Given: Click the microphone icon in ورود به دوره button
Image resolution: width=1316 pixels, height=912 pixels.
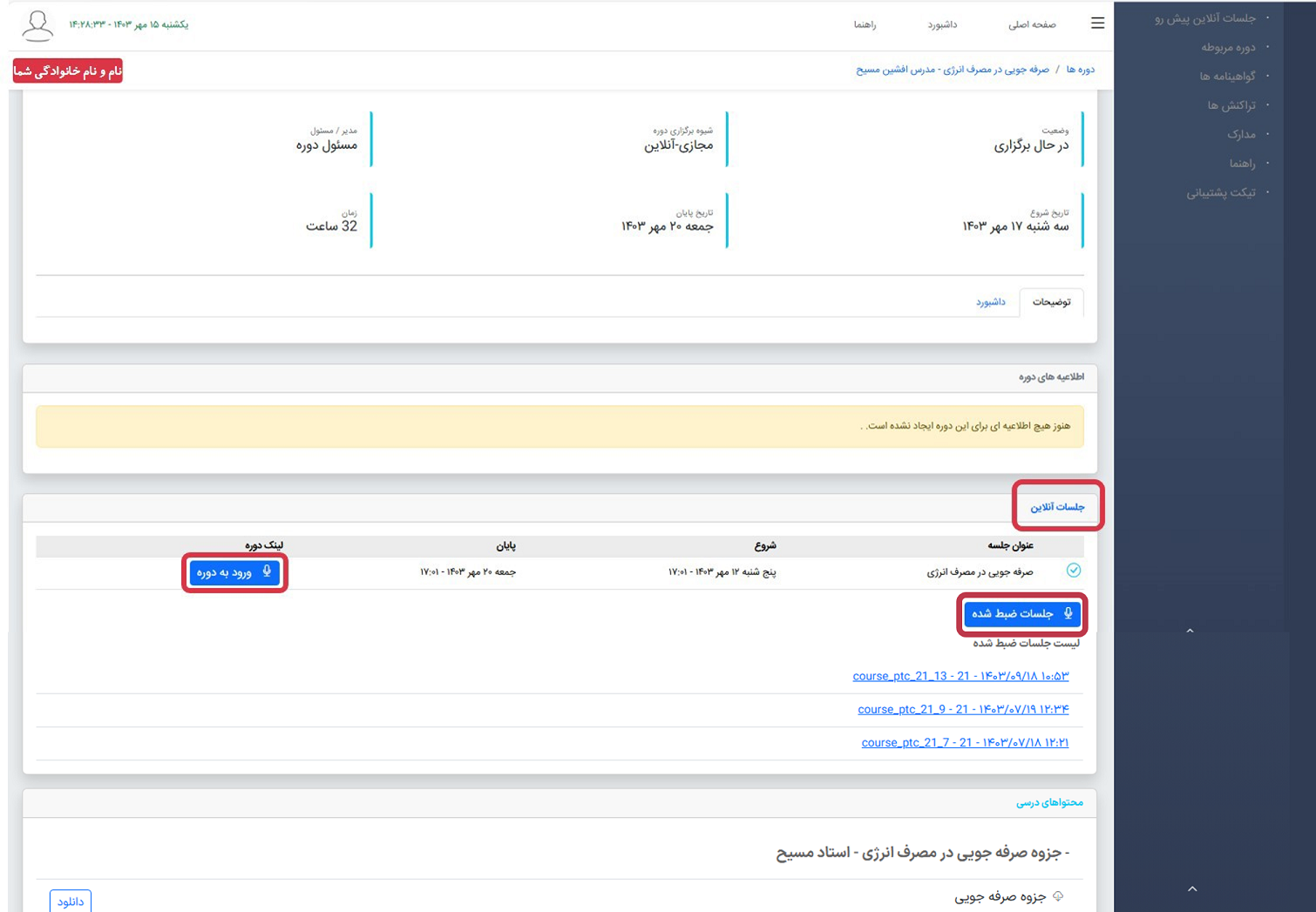Looking at the screenshot, I should 267,572.
